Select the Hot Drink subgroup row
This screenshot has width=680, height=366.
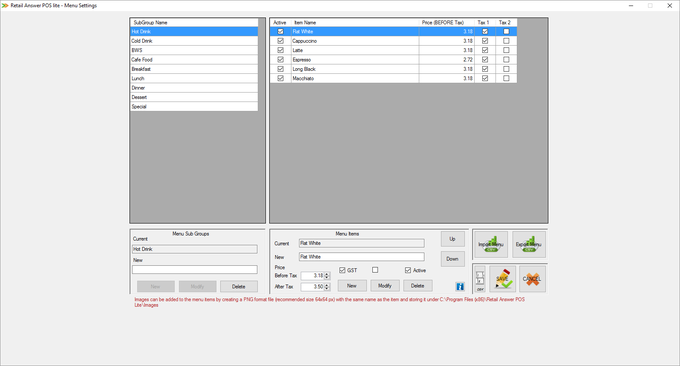[194, 32]
